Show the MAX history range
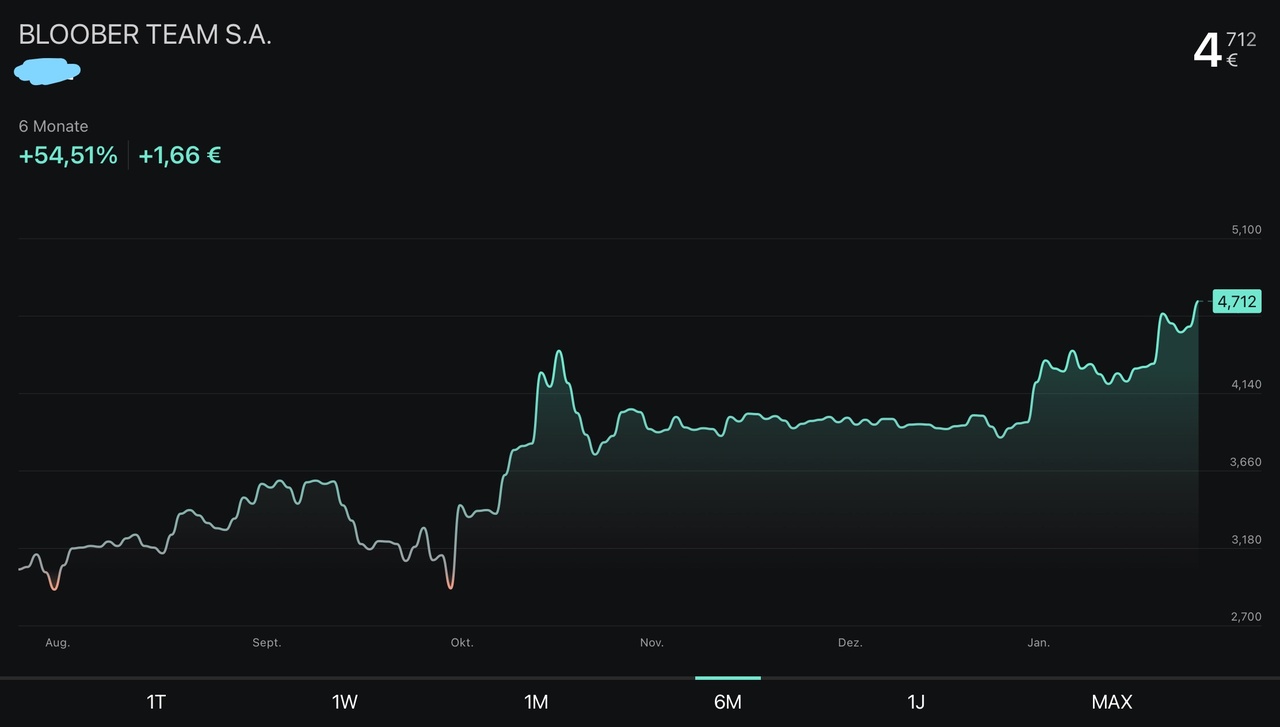 coord(1112,702)
